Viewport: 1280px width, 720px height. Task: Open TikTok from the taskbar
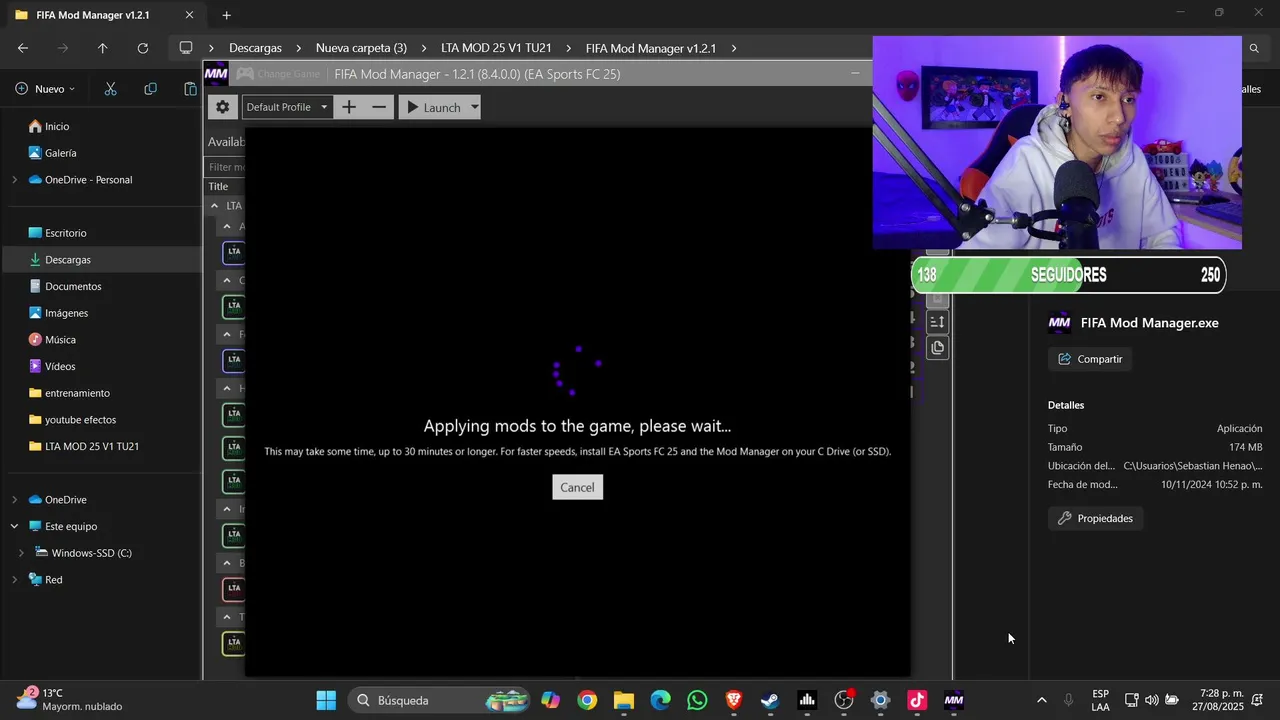pos(917,700)
